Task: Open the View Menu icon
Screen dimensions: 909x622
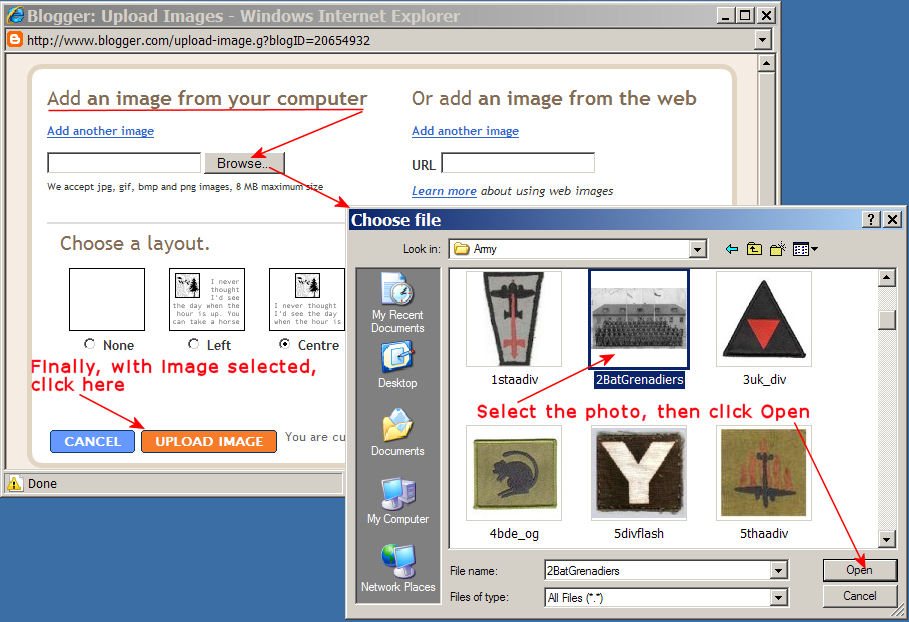Action: [x=805, y=249]
